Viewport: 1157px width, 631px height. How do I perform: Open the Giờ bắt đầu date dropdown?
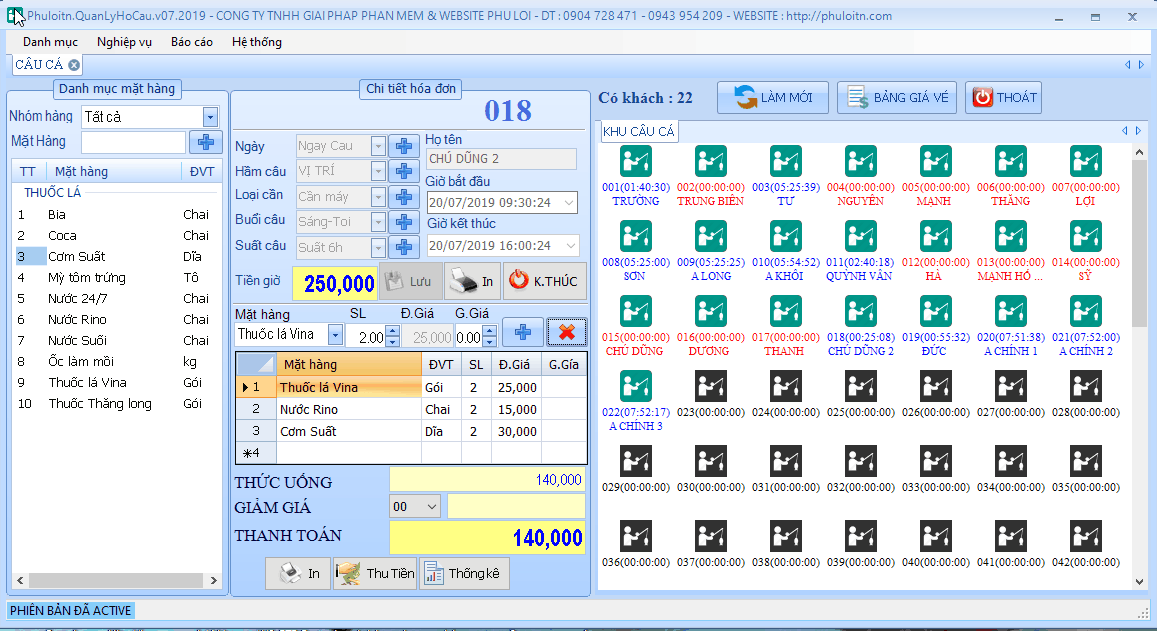tap(569, 202)
